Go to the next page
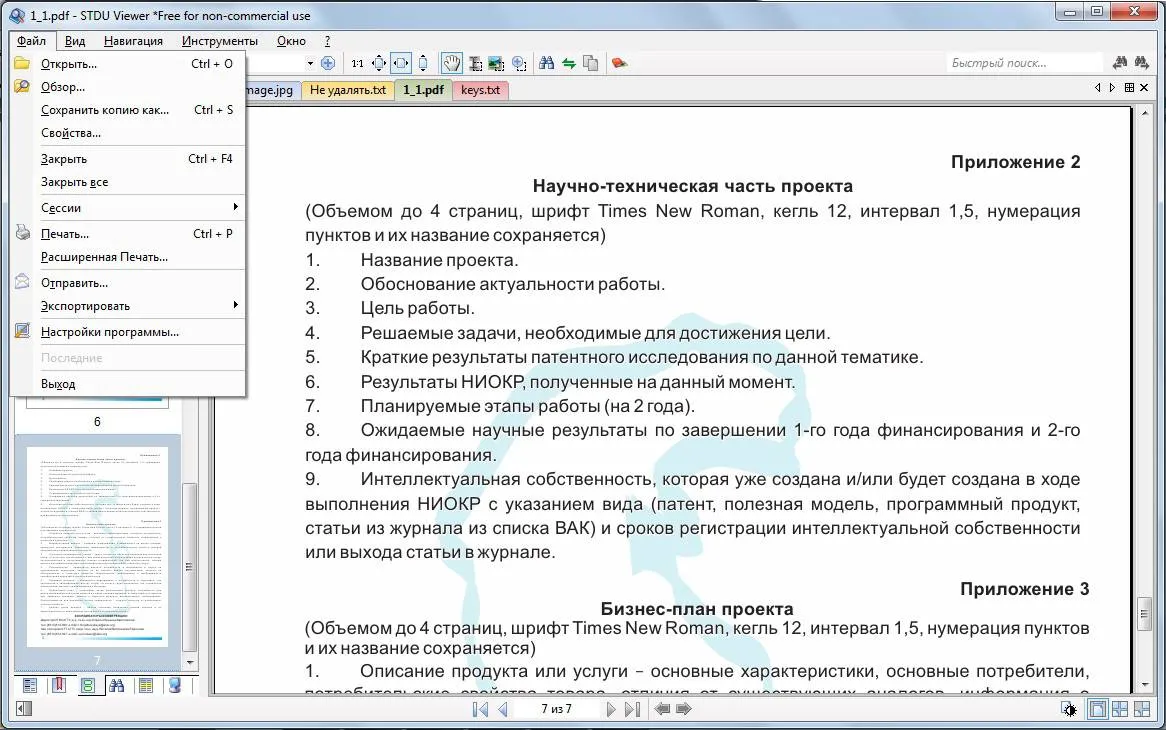Viewport: 1166px width, 730px height. point(611,709)
